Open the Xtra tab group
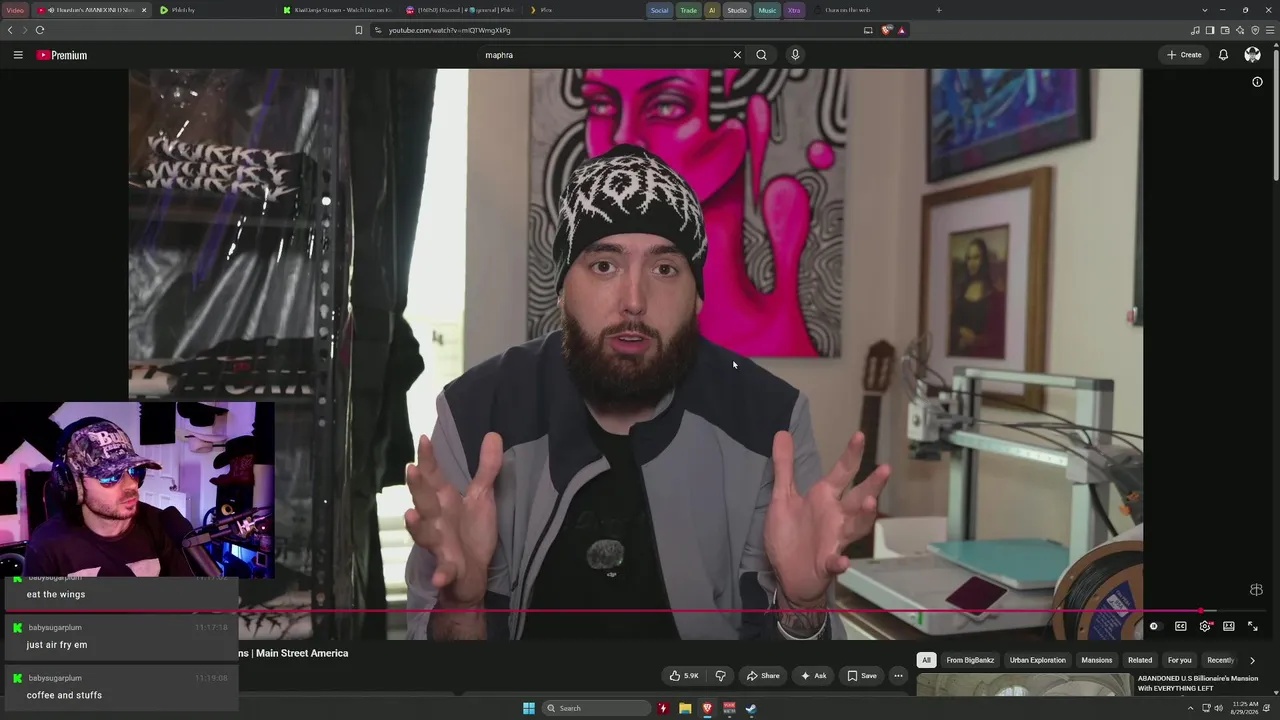 (794, 10)
